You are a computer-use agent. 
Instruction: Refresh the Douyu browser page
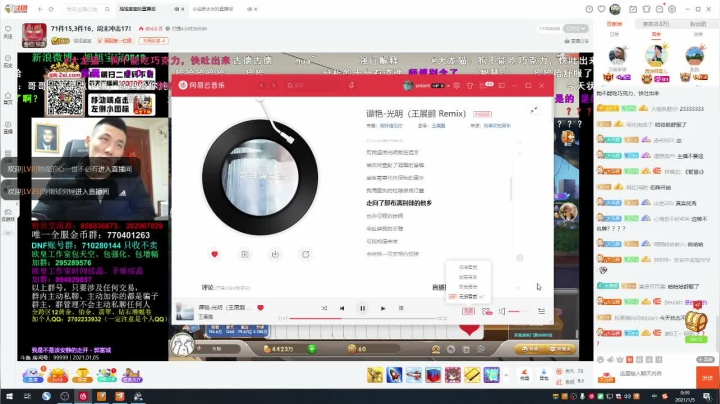pos(51,9)
